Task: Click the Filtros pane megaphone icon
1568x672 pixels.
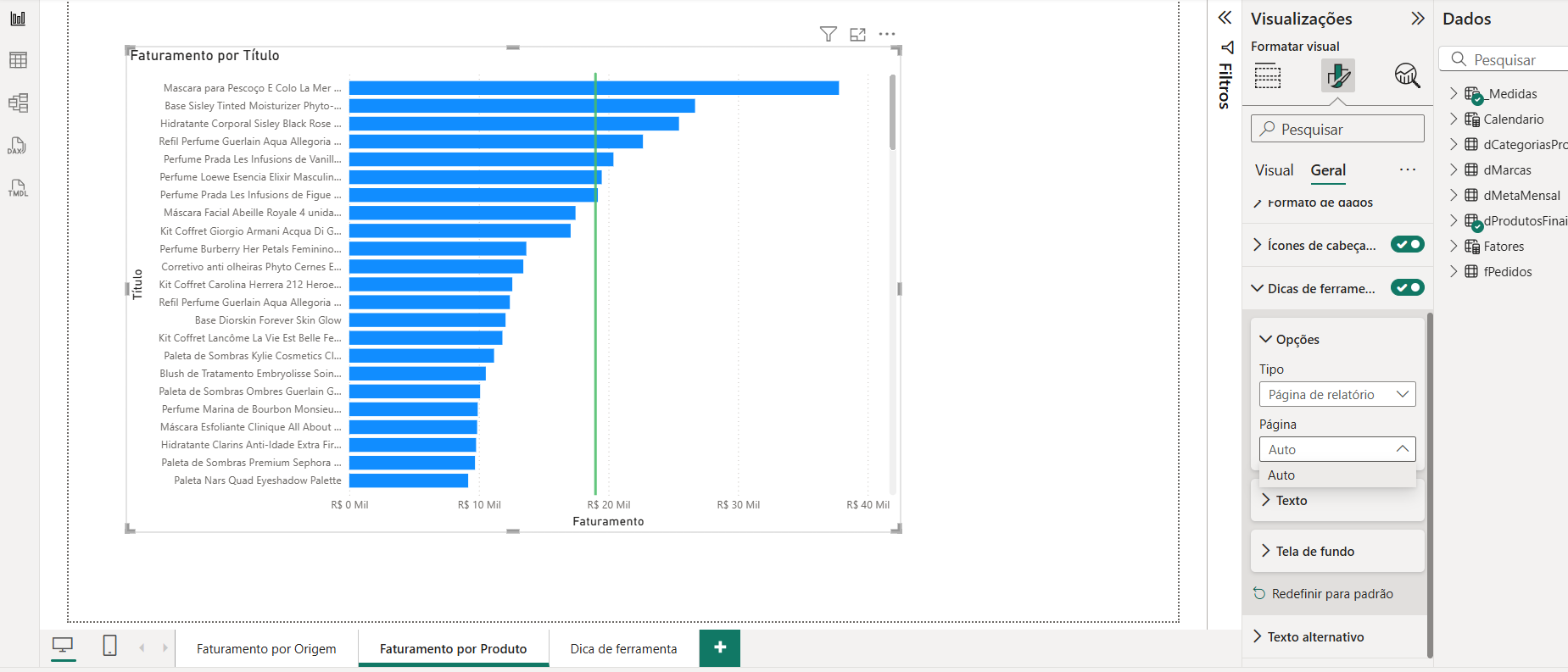Action: 1226,47
